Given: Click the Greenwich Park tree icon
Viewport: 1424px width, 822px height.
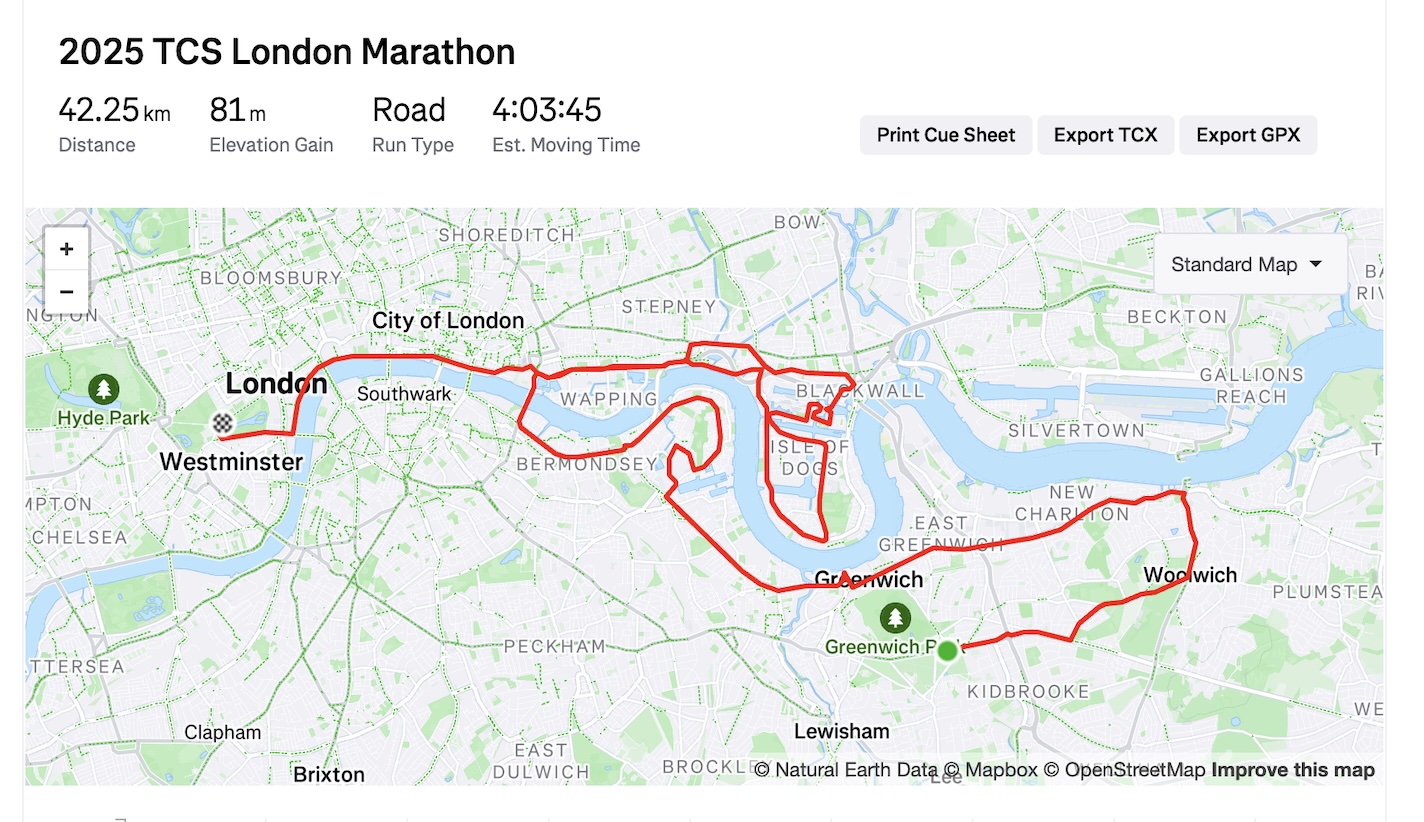Looking at the screenshot, I should point(895,618).
